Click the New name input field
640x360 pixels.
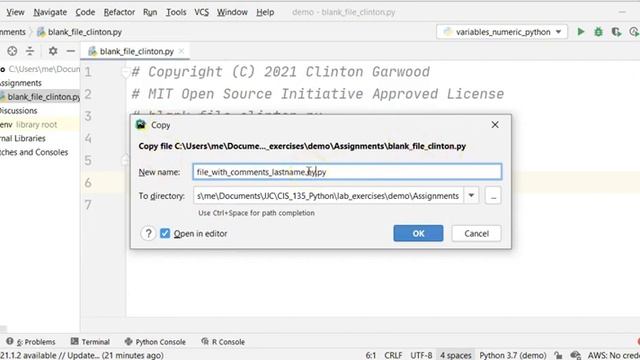coord(347,172)
